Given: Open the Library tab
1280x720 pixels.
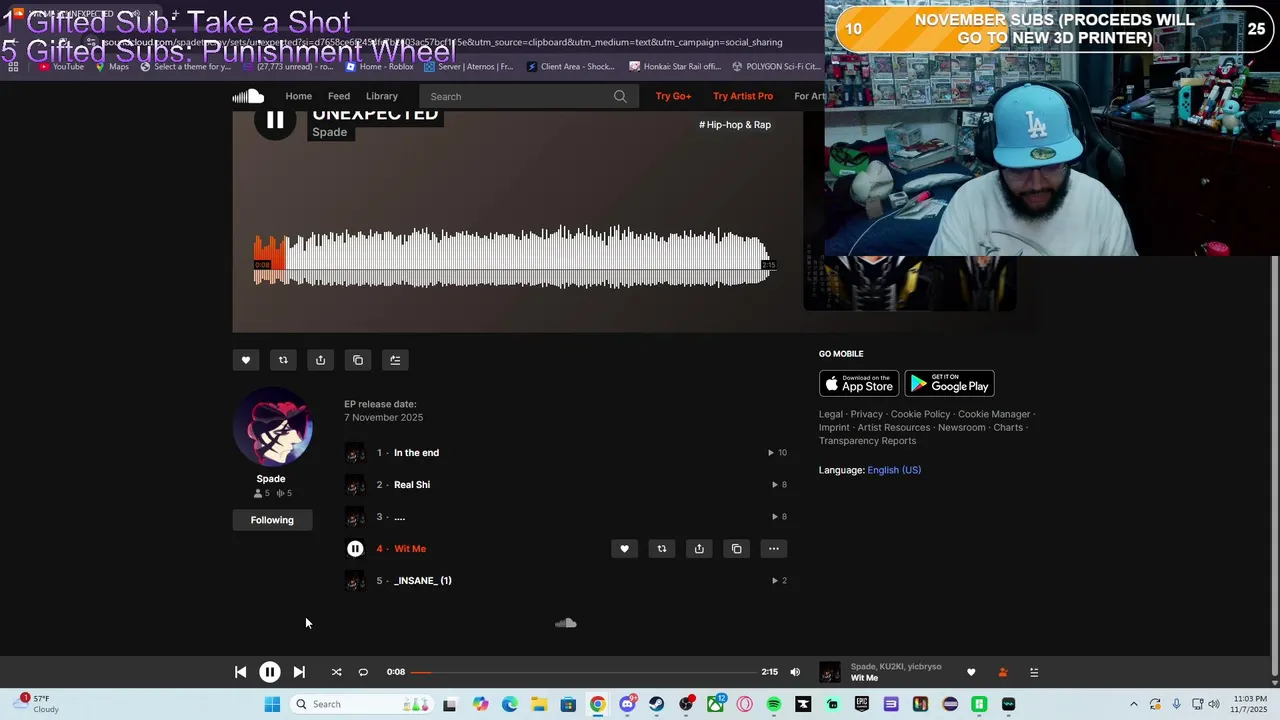Looking at the screenshot, I should tap(382, 96).
